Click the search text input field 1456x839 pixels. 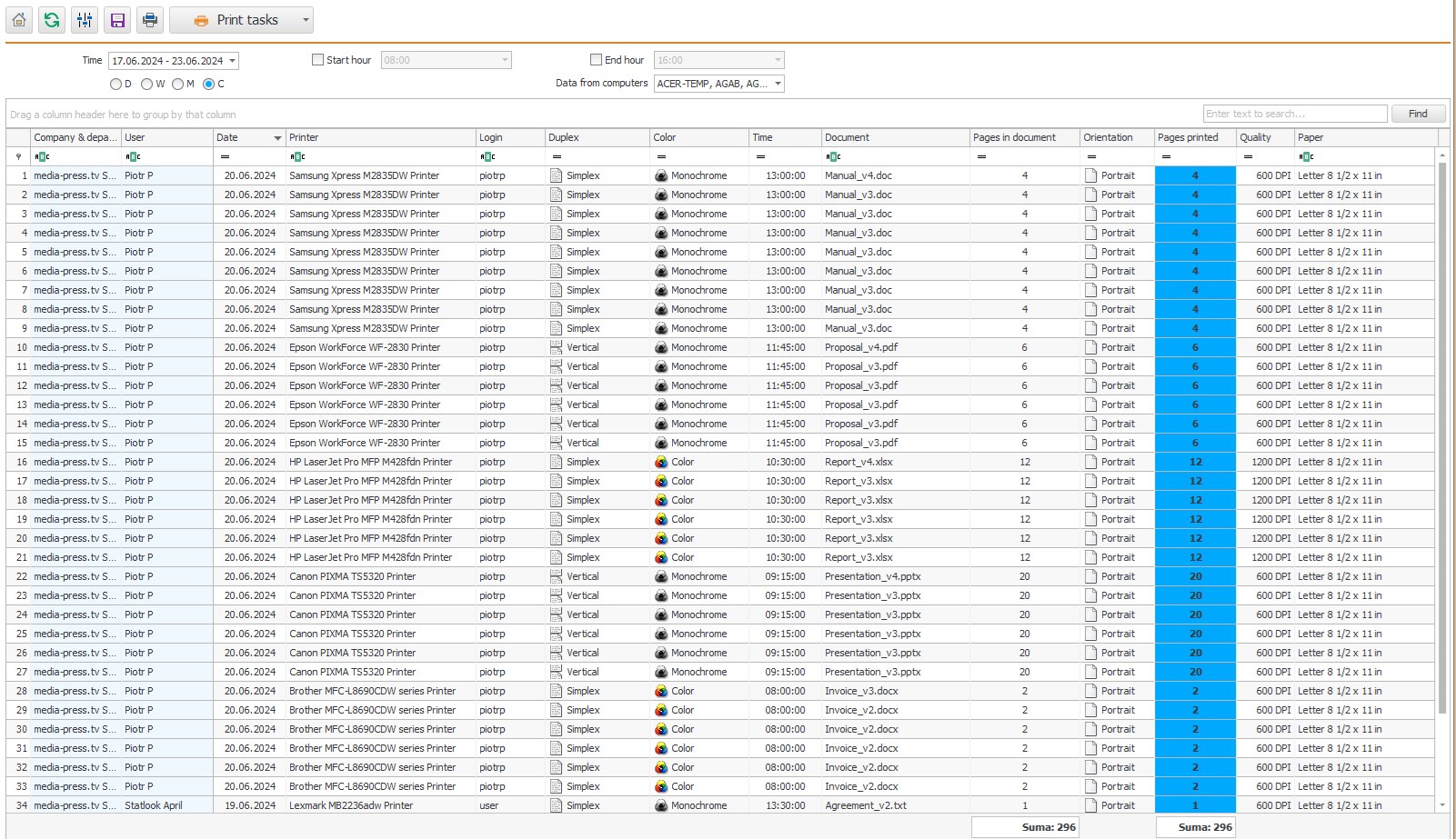pos(1294,114)
